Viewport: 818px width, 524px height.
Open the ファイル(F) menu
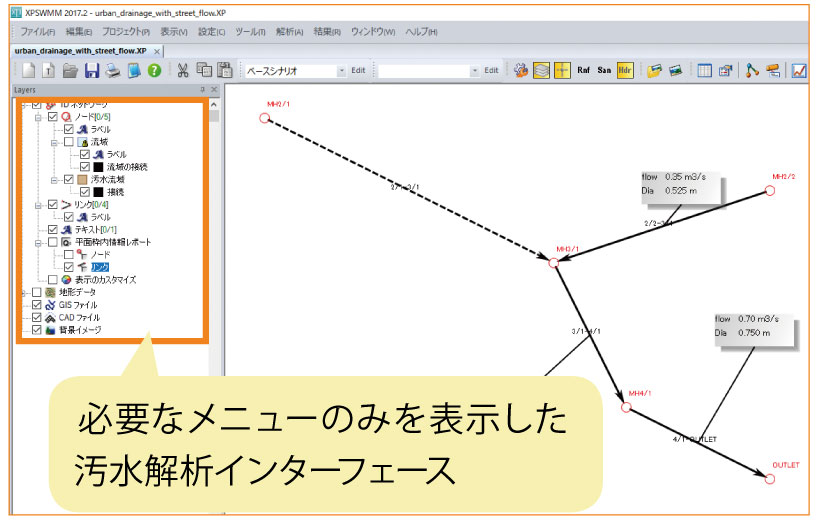(x=37, y=32)
